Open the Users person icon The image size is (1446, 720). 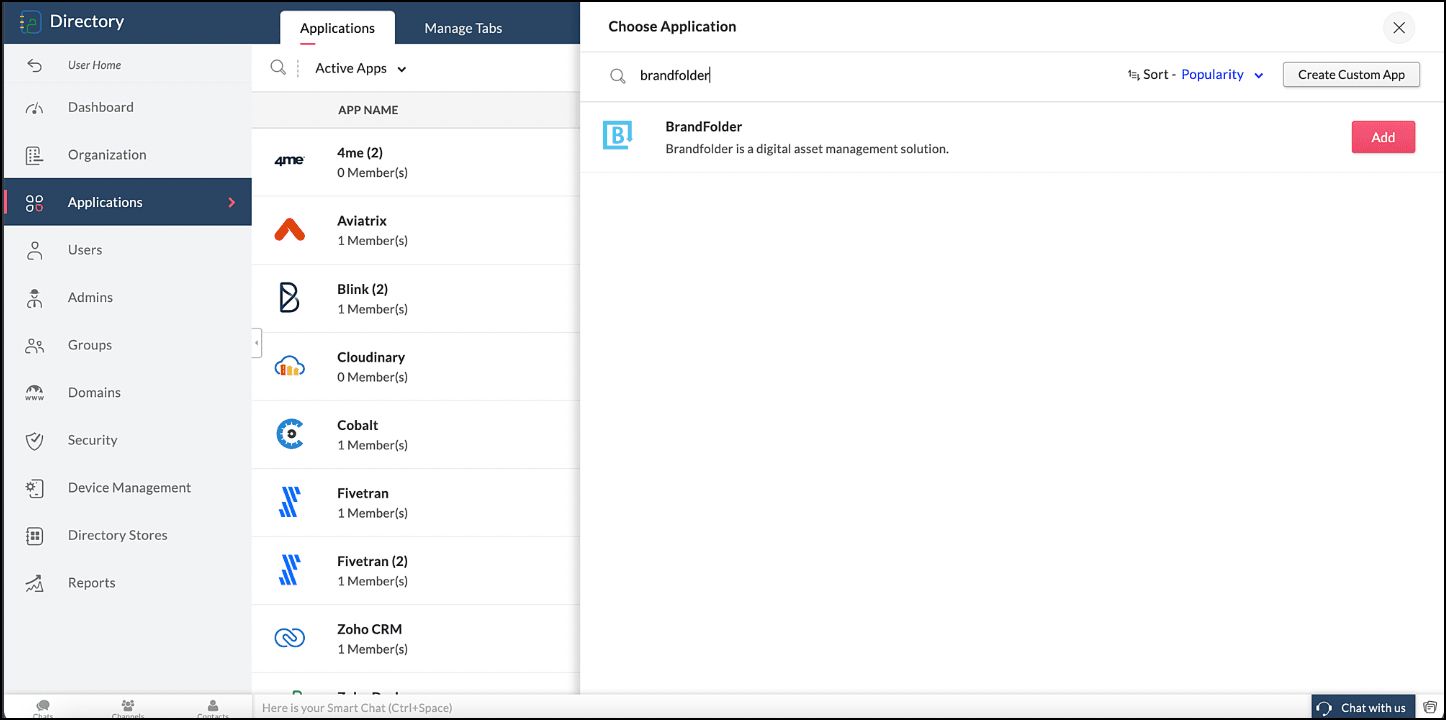tap(34, 250)
